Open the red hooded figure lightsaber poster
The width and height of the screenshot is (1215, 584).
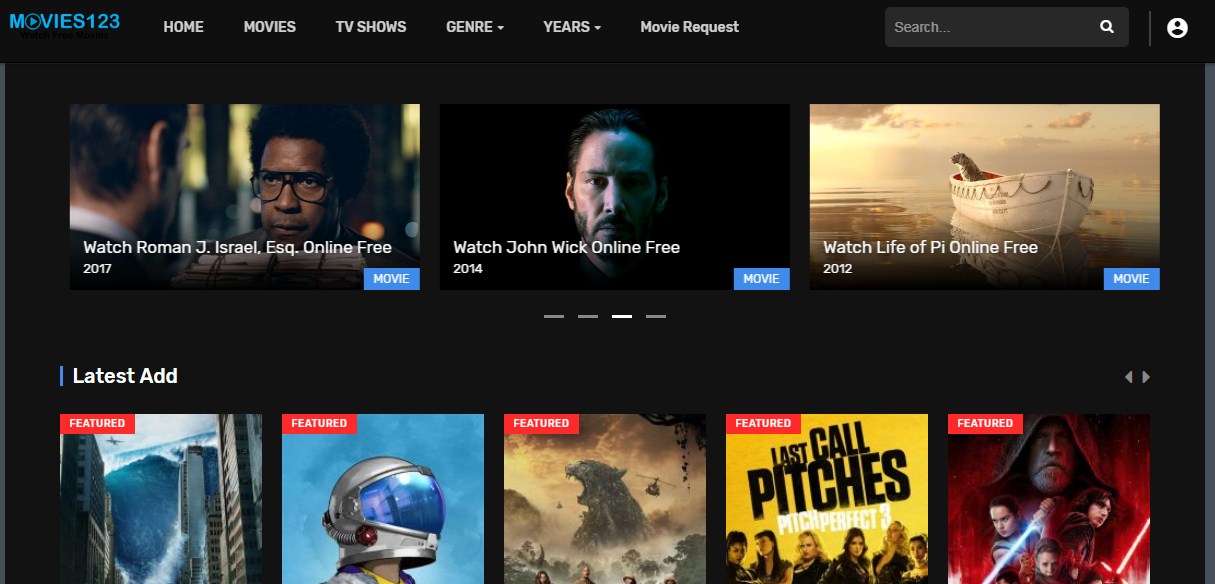click(1049, 499)
